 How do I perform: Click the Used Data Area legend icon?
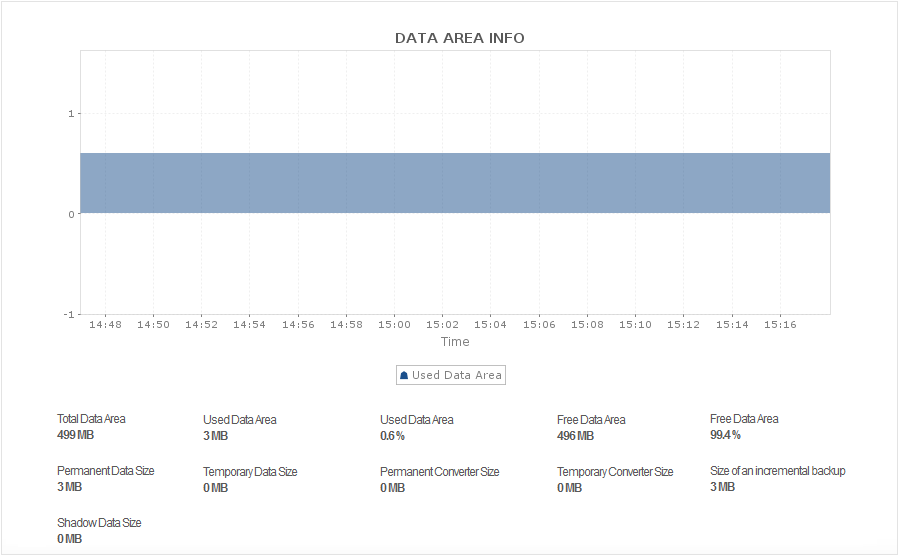[404, 376]
